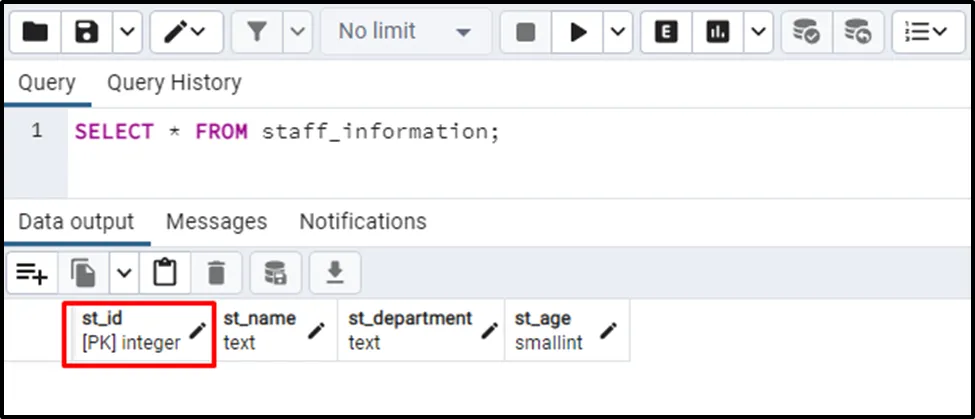Screen dimensions: 975x419
Task: Click the Open File folder icon
Action: click(35, 32)
